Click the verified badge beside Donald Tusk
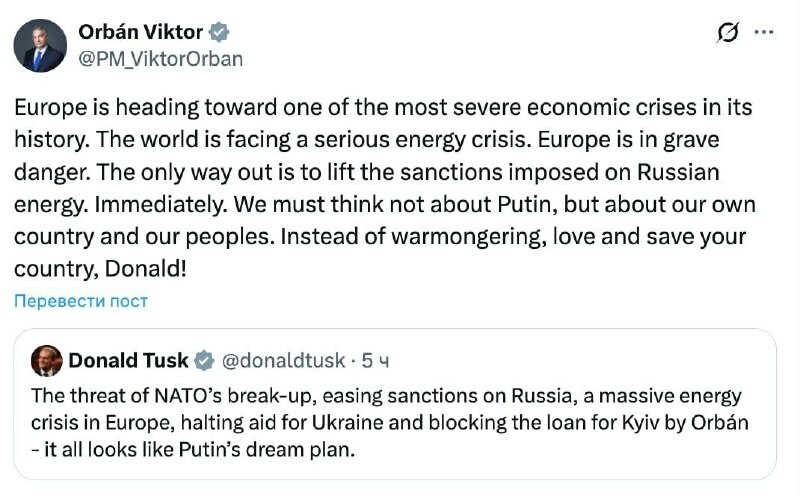 204,360
